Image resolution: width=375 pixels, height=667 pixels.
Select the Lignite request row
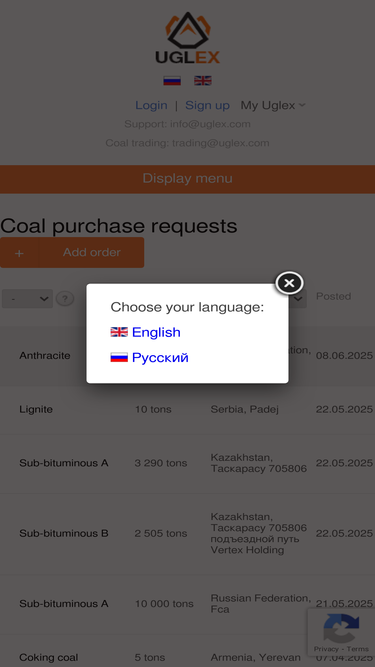[x=188, y=410]
